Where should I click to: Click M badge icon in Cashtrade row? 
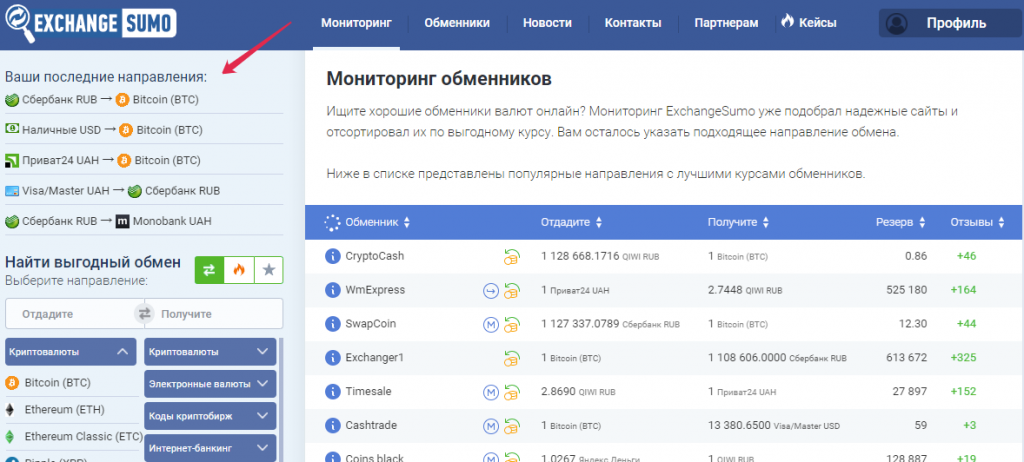490,426
